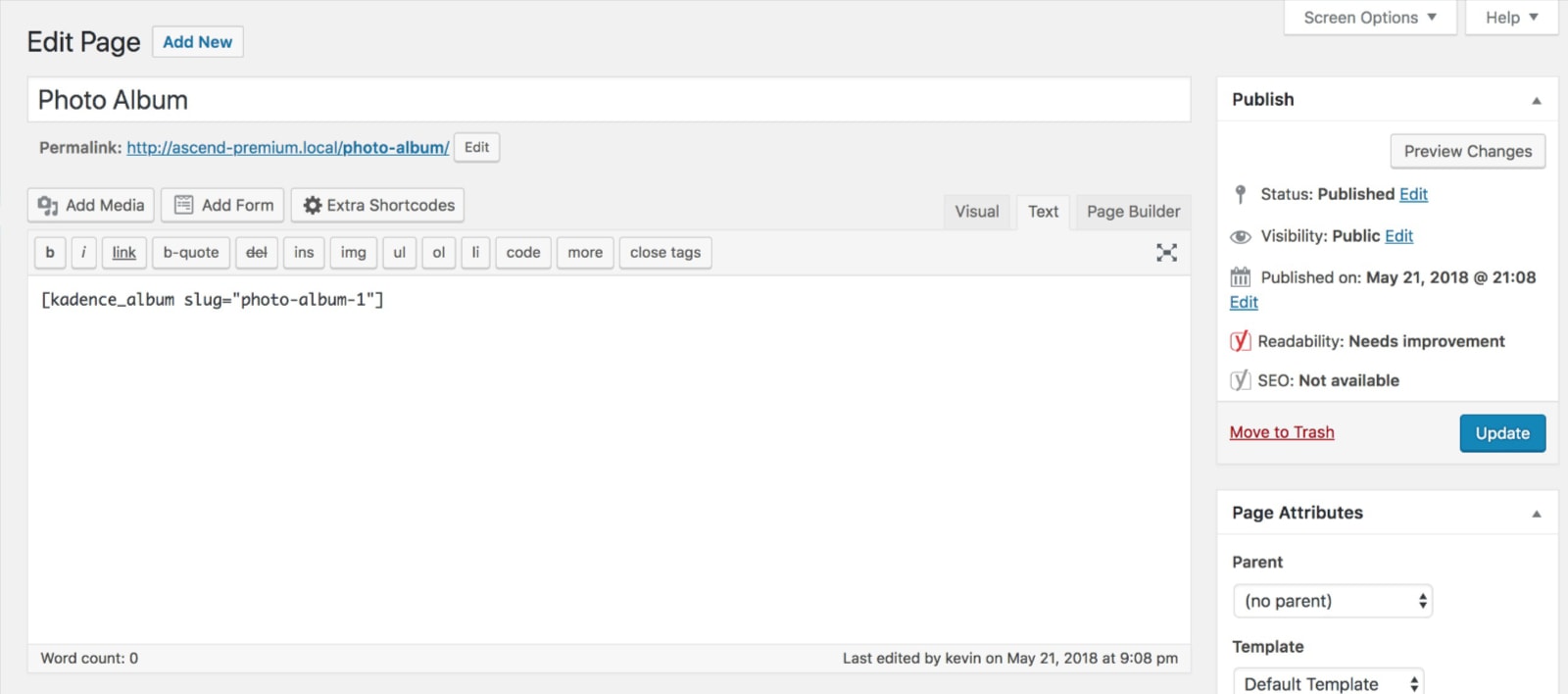Open Extra Shortcodes gear button

[377, 205]
